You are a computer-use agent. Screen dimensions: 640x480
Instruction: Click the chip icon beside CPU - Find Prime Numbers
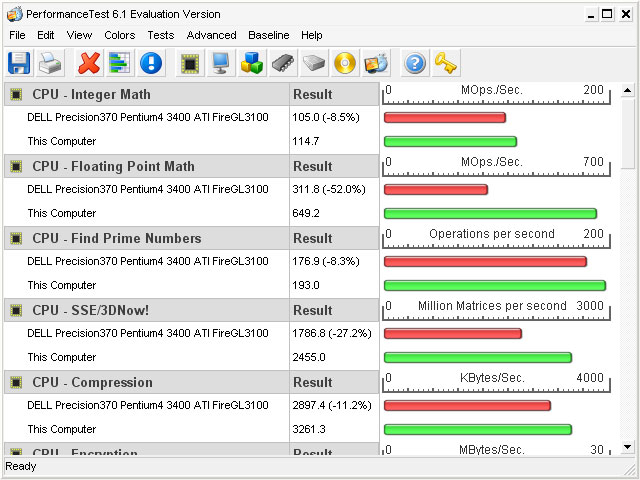(16, 238)
